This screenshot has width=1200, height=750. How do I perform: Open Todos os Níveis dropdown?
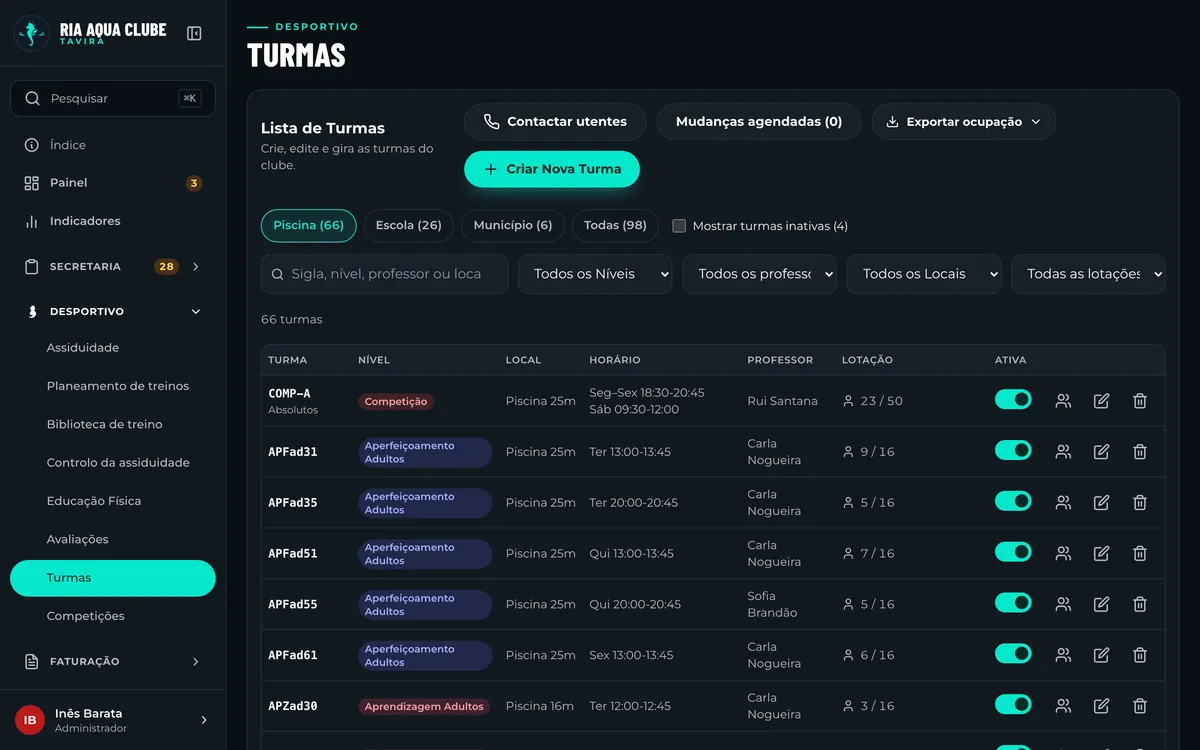point(595,274)
